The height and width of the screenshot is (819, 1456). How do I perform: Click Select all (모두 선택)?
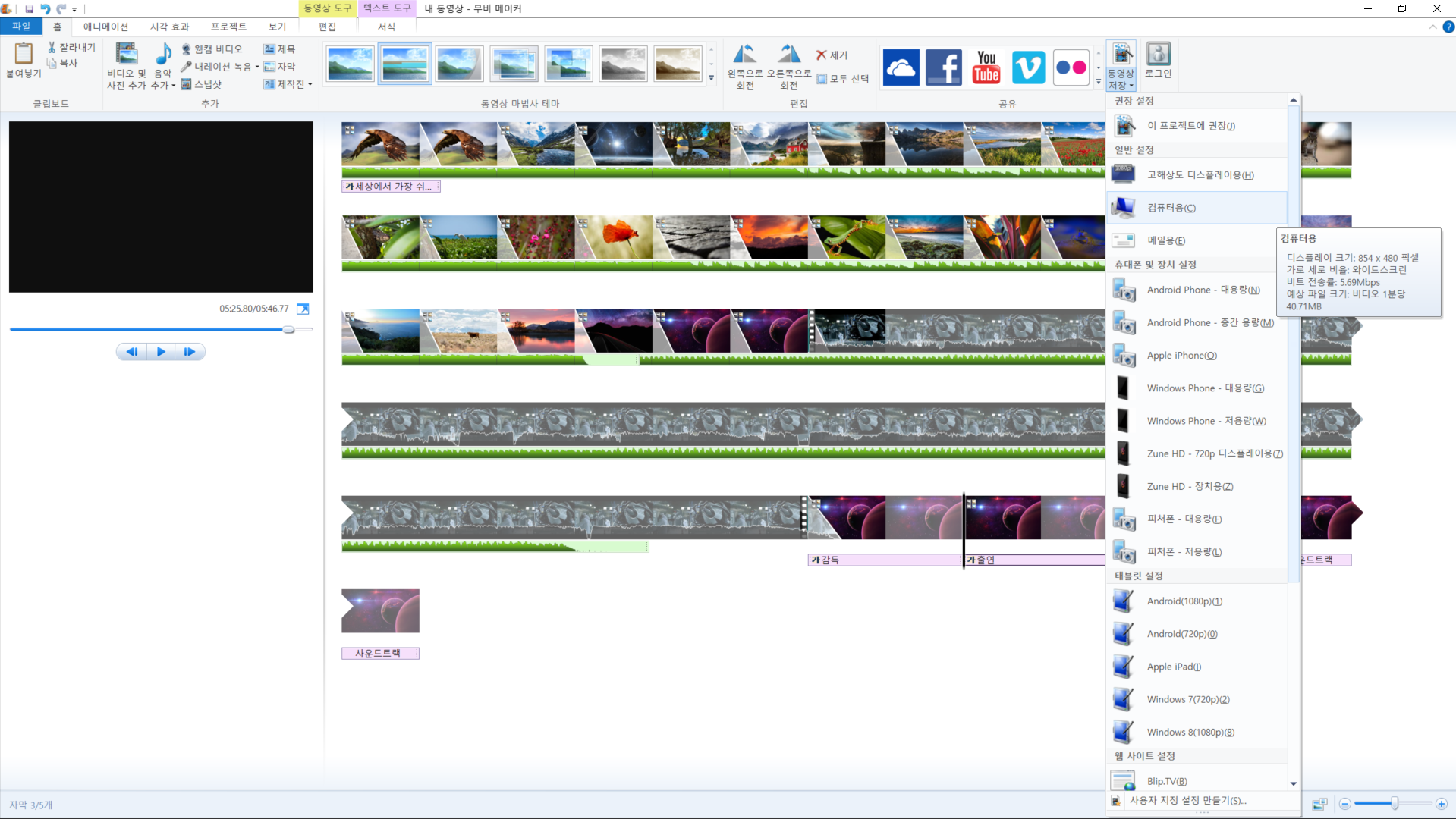tap(843, 79)
